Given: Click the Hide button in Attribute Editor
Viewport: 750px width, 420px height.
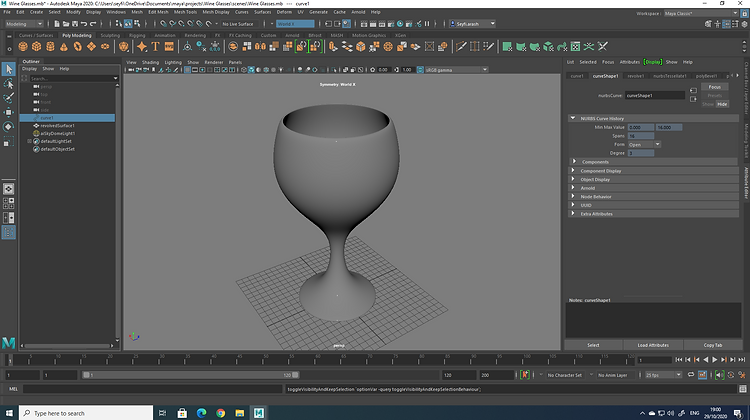Looking at the screenshot, I should [x=722, y=104].
